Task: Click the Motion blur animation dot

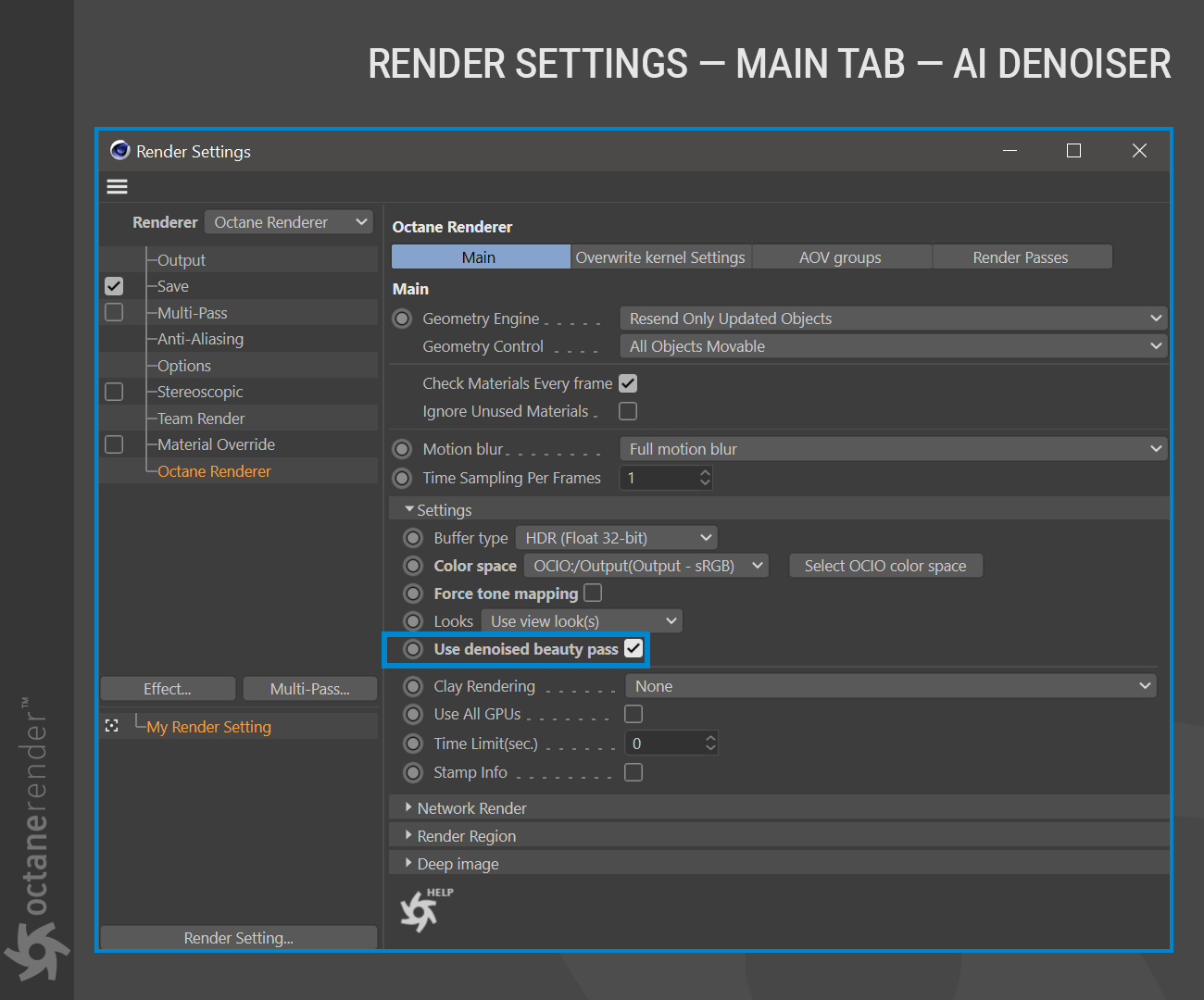Action: [x=402, y=449]
